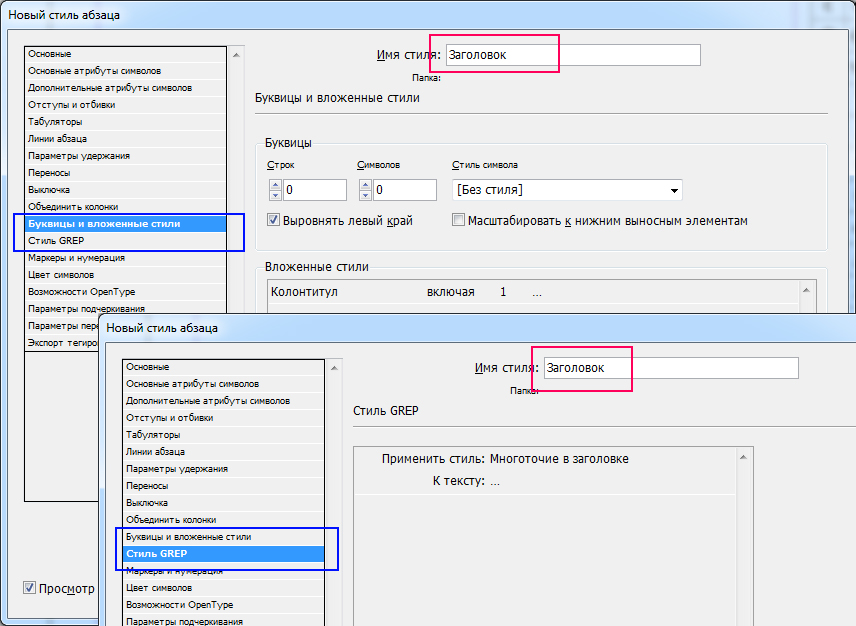
Task: Increase 'Символов' value with up arrow
Action: click(366, 185)
